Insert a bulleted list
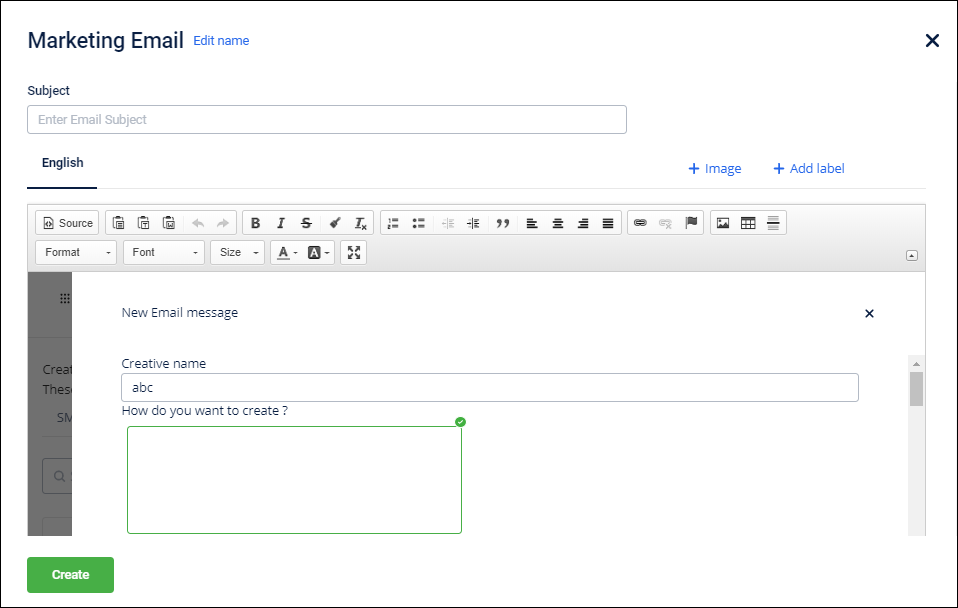Image resolution: width=958 pixels, height=608 pixels. pyautogui.click(x=419, y=223)
